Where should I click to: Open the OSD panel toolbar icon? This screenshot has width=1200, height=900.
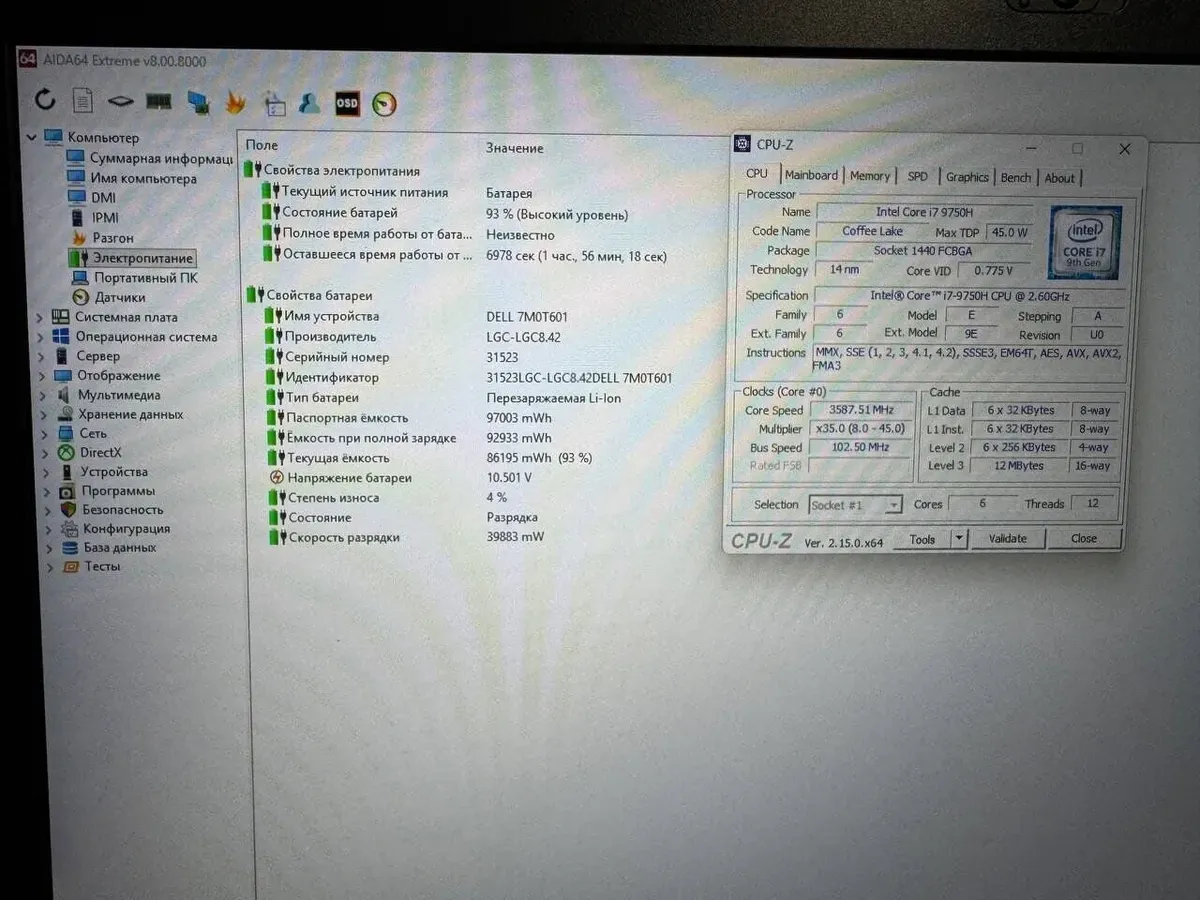point(346,102)
